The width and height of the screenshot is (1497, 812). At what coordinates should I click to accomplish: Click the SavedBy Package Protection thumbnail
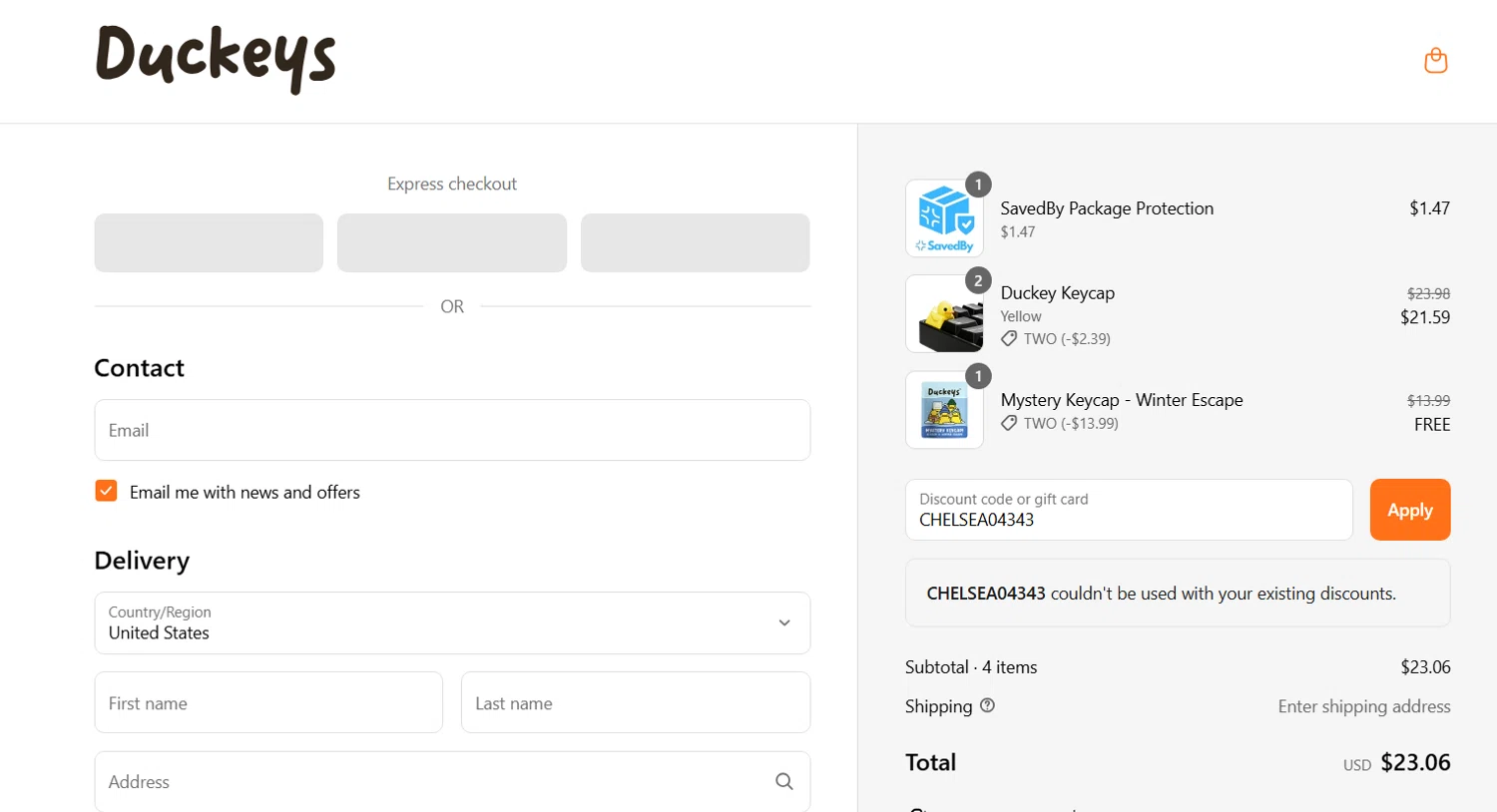[x=944, y=218]
